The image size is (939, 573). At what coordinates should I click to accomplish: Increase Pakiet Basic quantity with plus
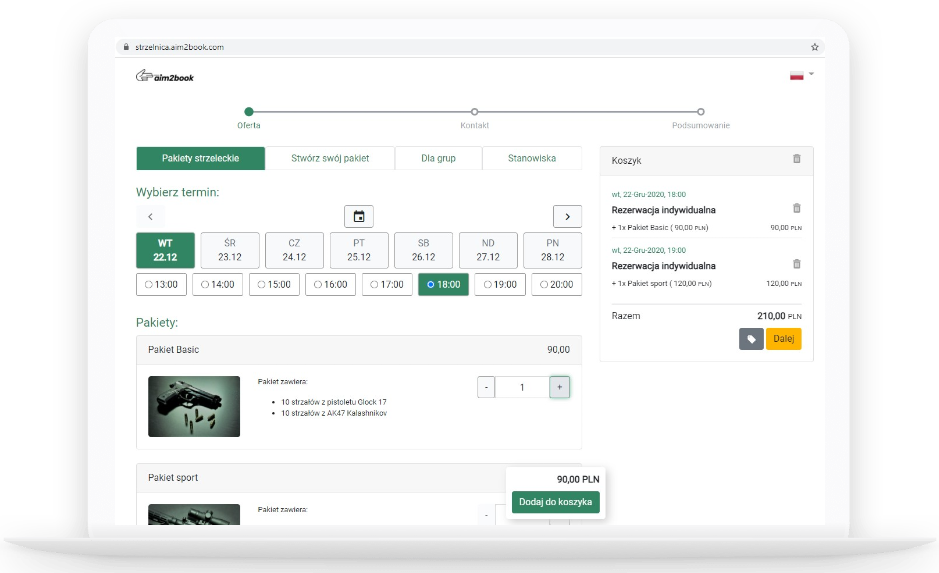pos(559,387)
